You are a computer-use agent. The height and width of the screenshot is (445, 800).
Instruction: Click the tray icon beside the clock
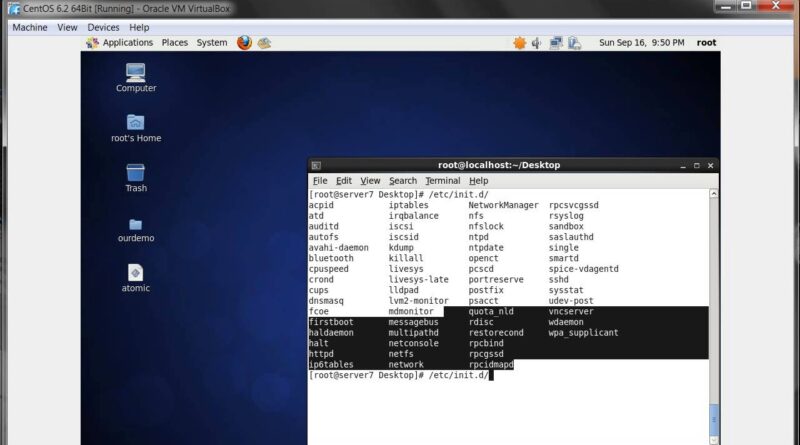tap(574, 43)
